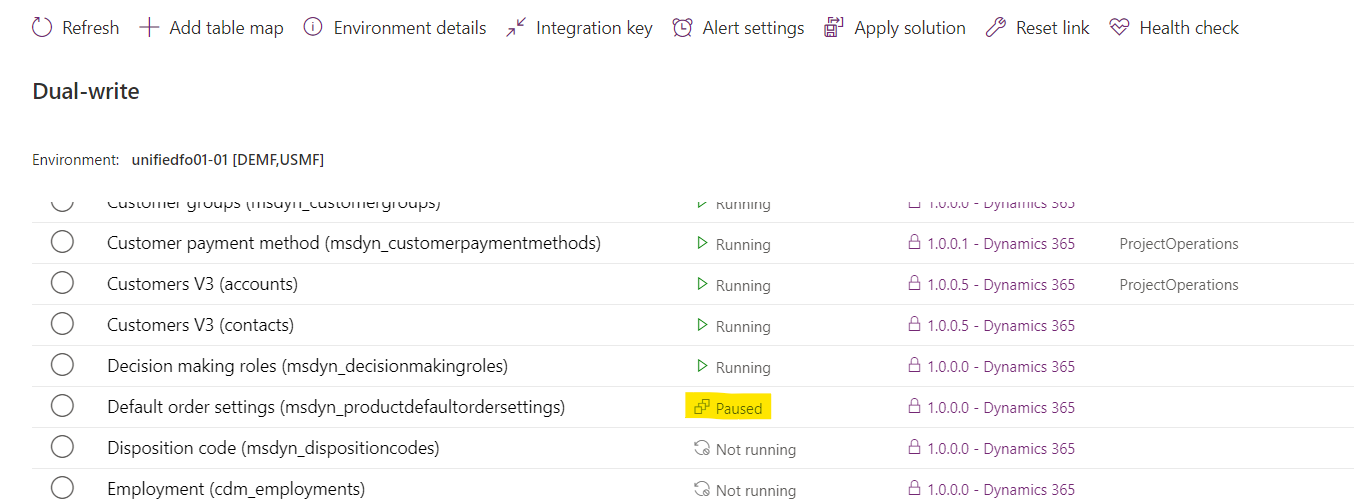Click the paused icon for Default order settings
Image resolution: width=1354 pixels, height=502 pixels.
click(x=702, y=407)
